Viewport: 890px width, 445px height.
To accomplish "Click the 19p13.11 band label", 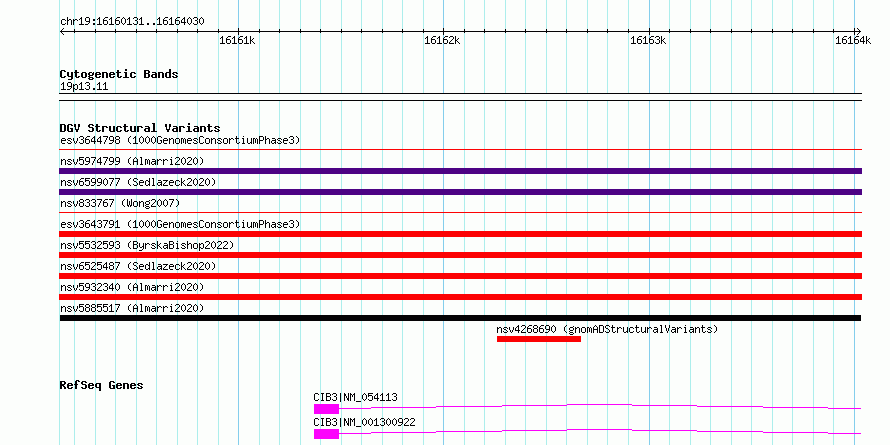I will click(84, 87).
